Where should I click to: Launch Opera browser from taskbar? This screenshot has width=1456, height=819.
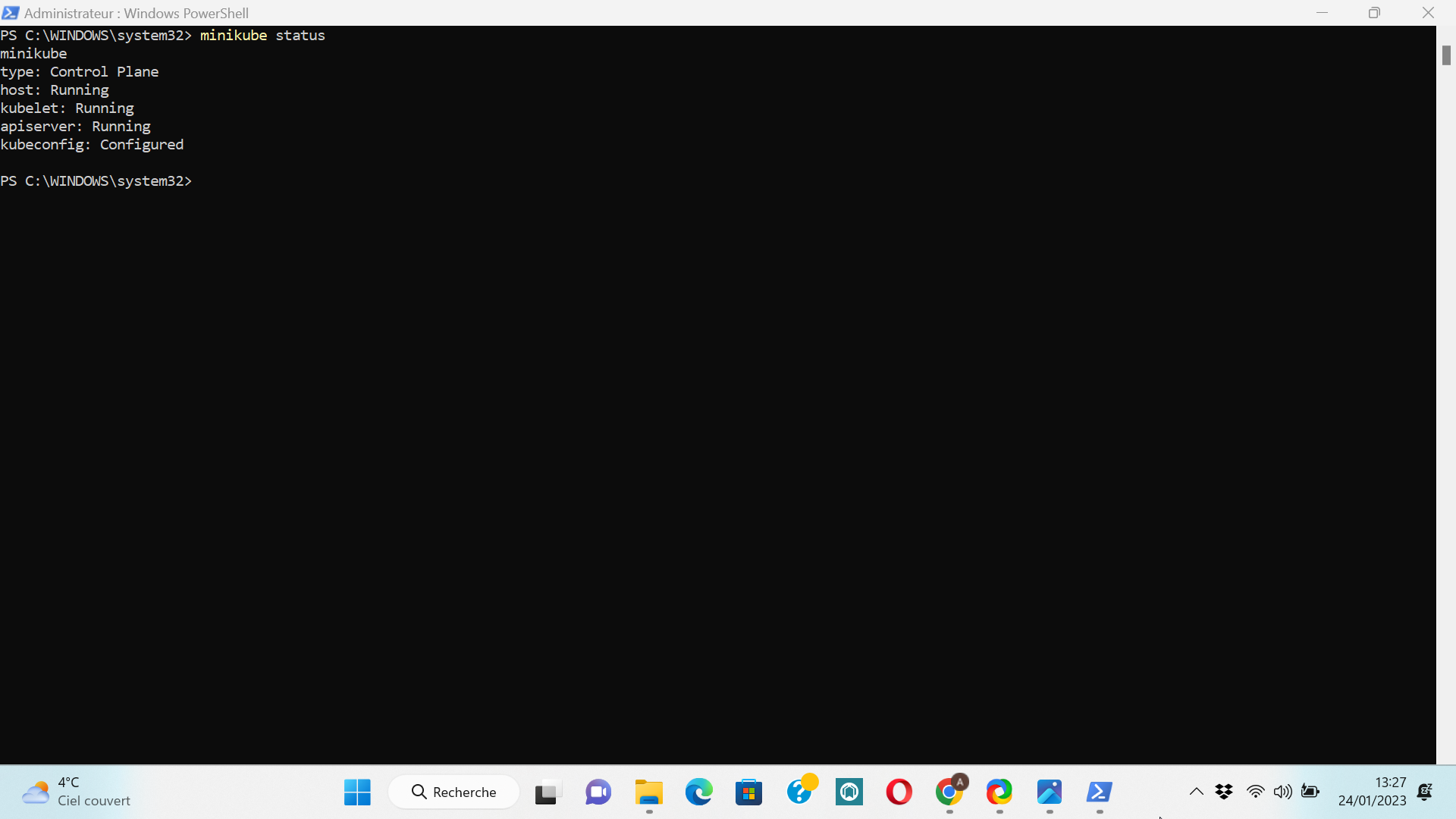[899, 792]
